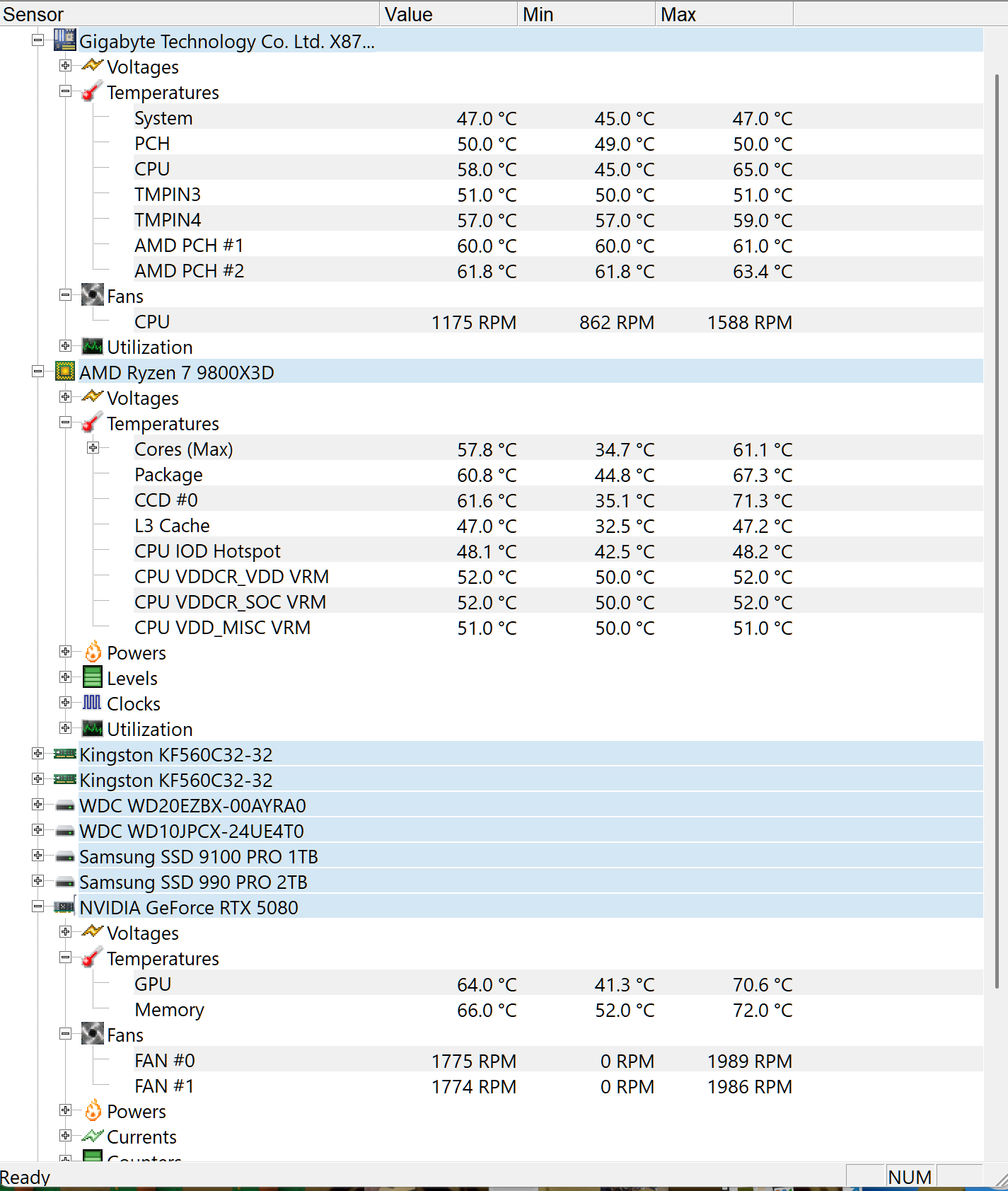
Task: Click the NVIDIA GeForce RTX 5080 card icon
Action: coord(65,907)
